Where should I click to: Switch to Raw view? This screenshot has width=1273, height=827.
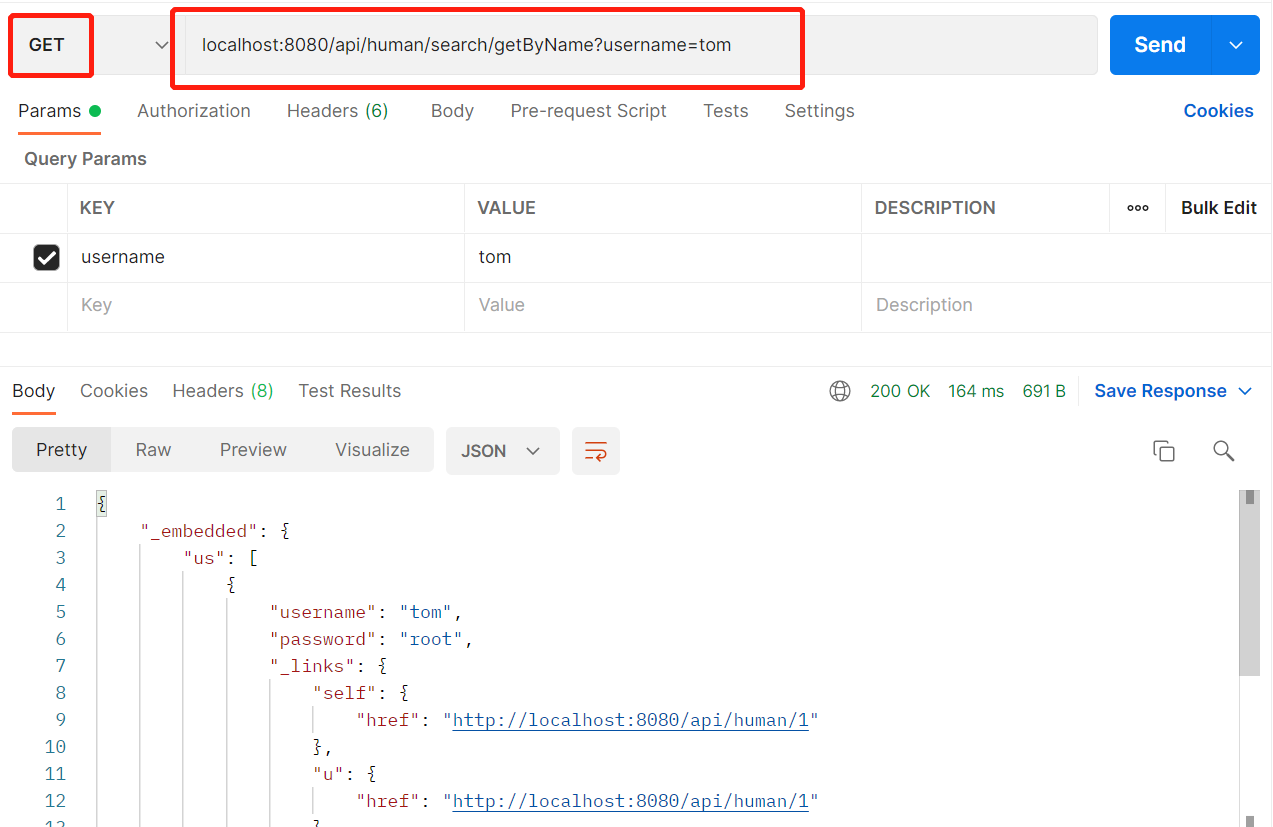tap(153, 450)
